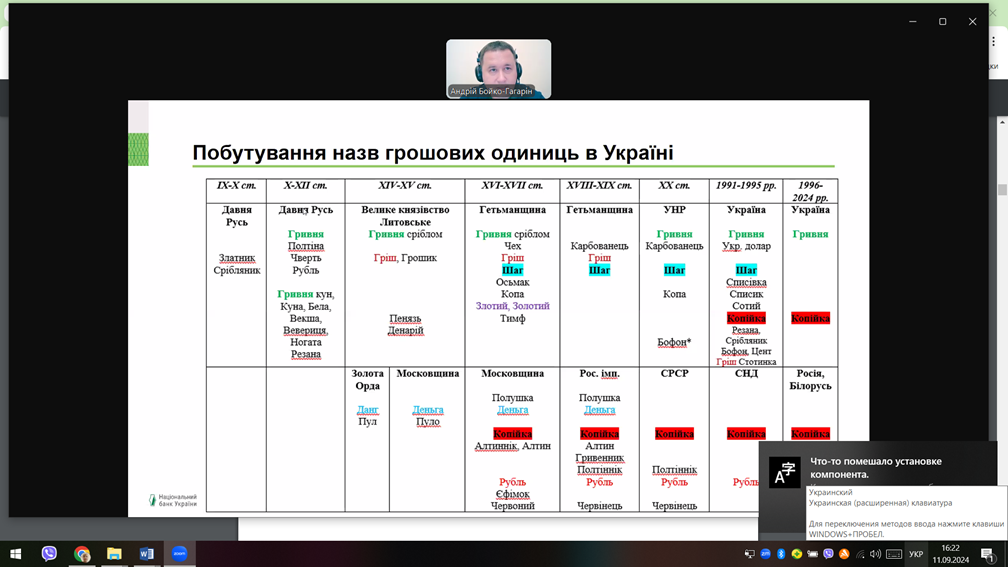Screen dimensions: 1008x567
Task: Click 'Карбованець' in the УНР column
Action: 674,246
